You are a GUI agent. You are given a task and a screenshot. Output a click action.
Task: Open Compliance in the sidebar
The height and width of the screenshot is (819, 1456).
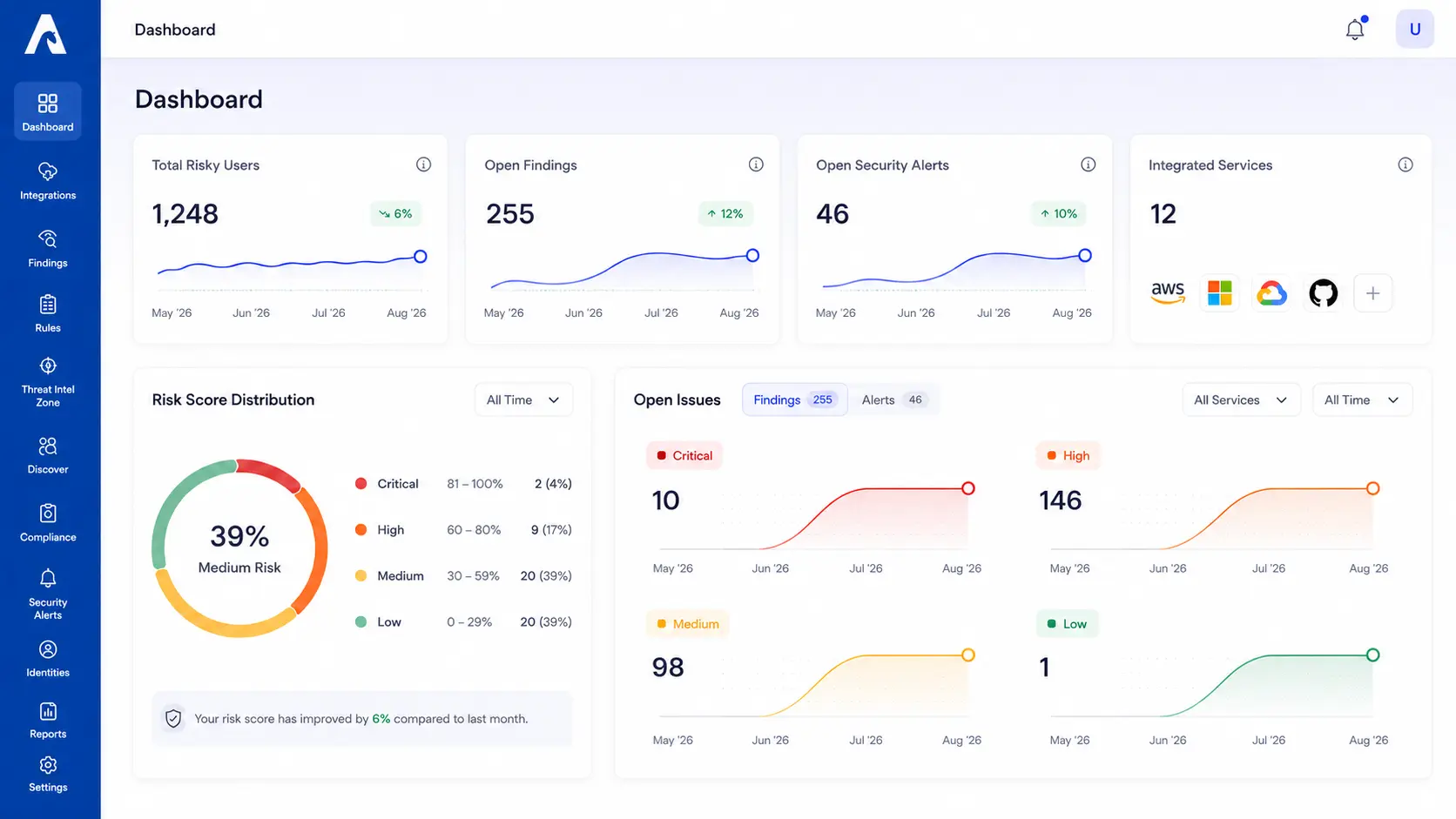point(48,523)
